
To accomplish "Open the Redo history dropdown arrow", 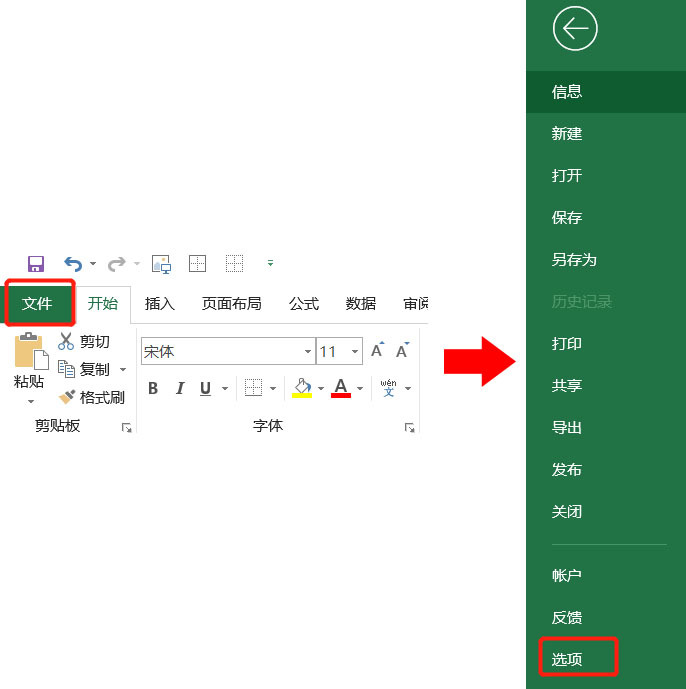I will 137,264.
